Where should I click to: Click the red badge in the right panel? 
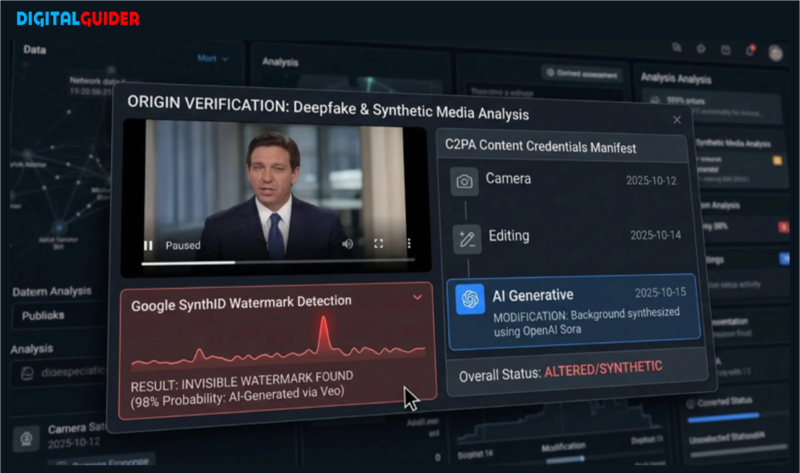click(x=784, y=227)
